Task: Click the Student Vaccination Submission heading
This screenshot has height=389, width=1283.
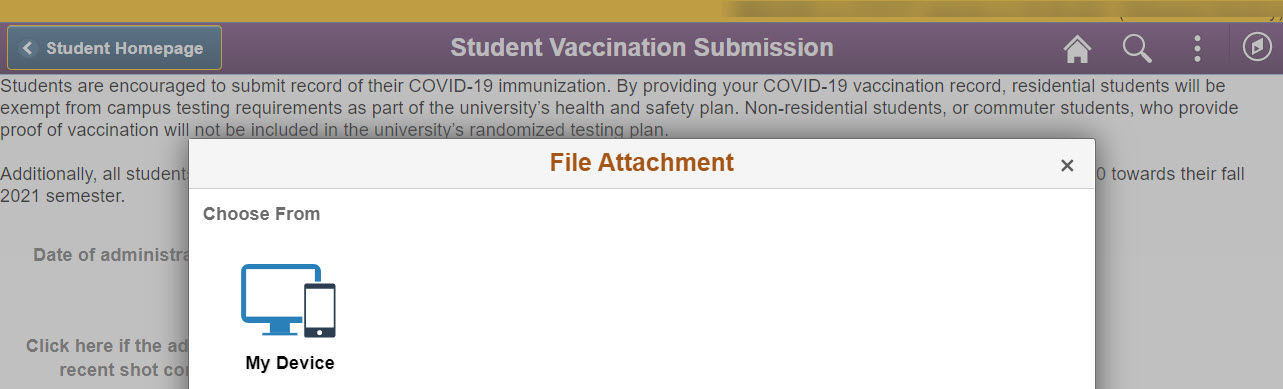Action: (641, 47)
